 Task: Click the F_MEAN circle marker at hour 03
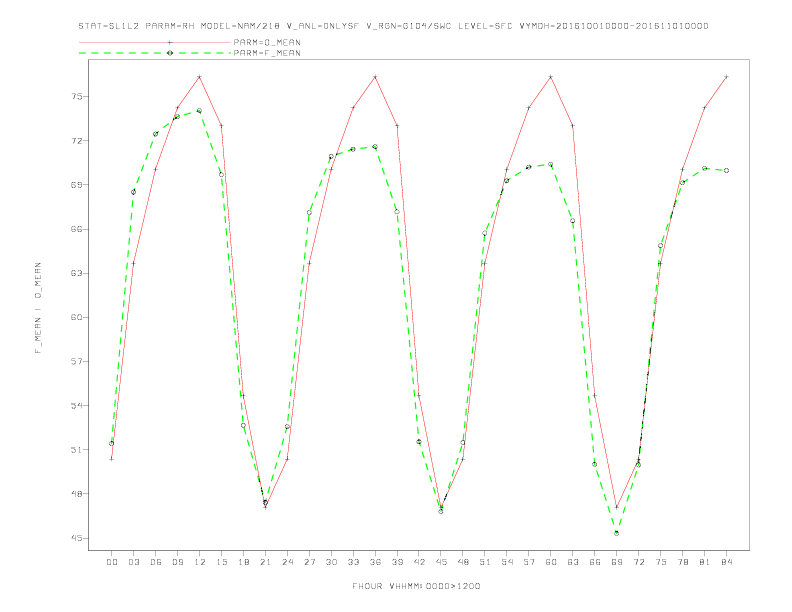[x=133, y=192]
